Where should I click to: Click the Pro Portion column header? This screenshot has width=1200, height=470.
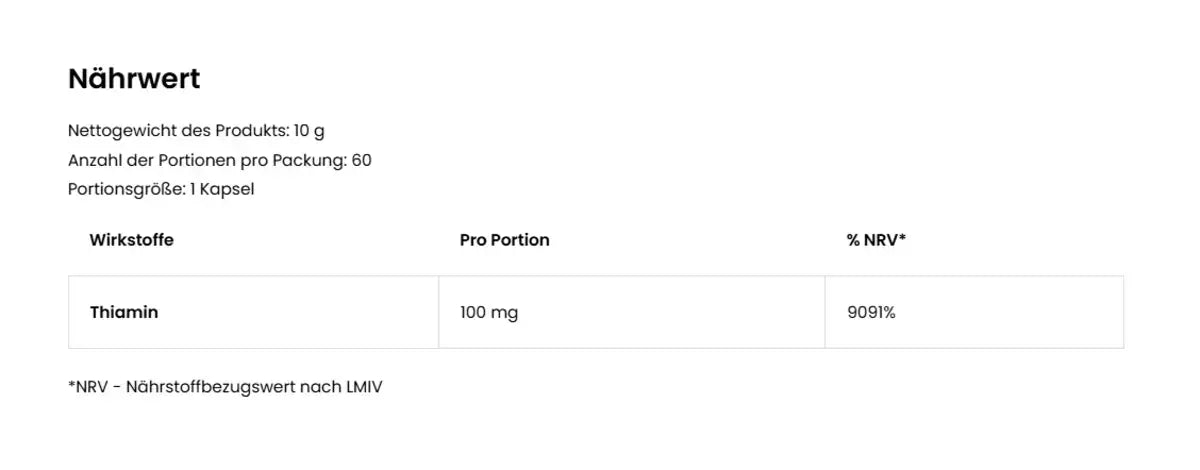coord(504,240)
